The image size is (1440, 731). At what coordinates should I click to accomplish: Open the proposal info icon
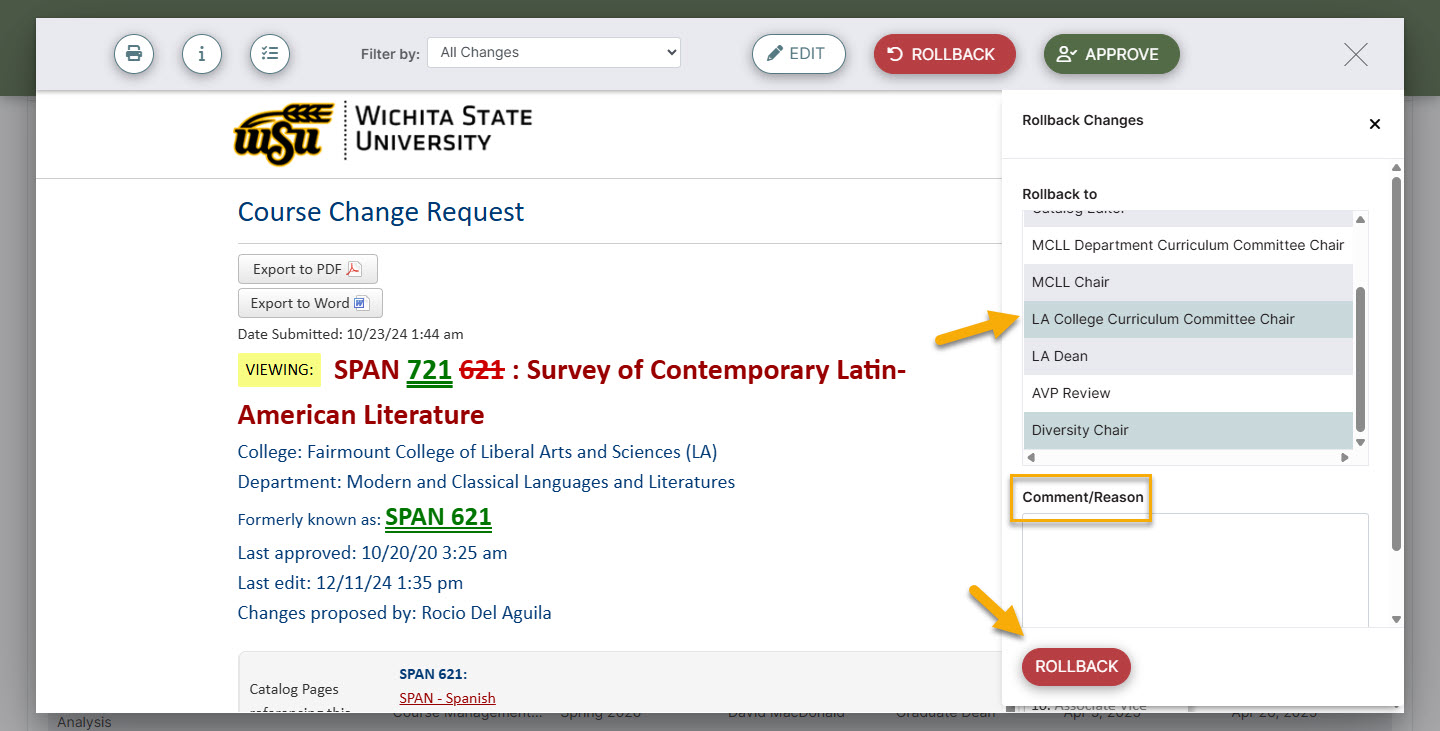coord(202,54)
